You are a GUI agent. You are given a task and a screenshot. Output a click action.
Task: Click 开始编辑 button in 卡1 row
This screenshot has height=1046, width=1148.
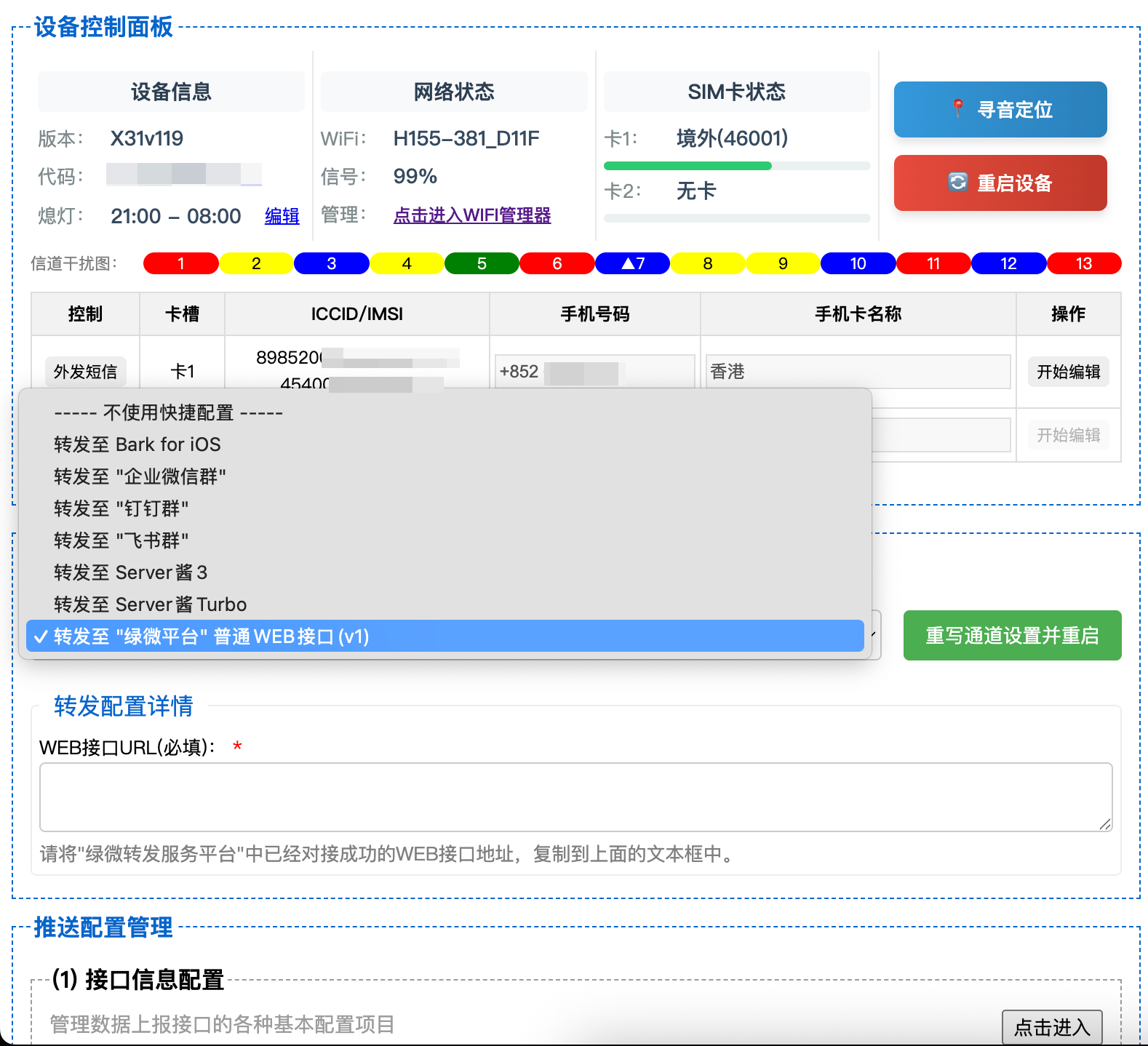pyautogui.click(x=1067, y=372)
